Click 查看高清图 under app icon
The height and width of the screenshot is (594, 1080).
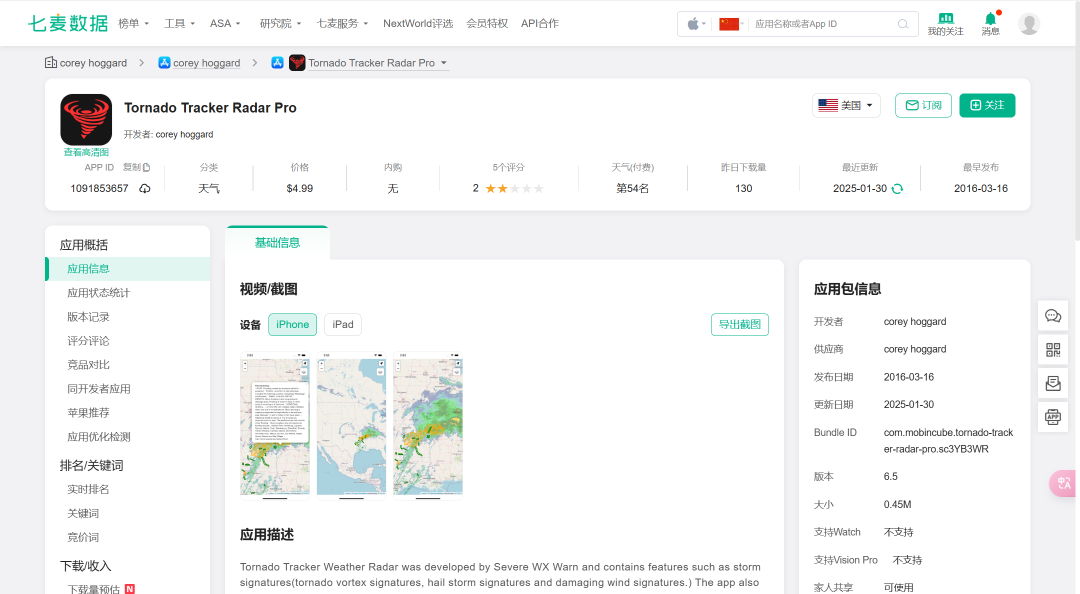[86, 152]
